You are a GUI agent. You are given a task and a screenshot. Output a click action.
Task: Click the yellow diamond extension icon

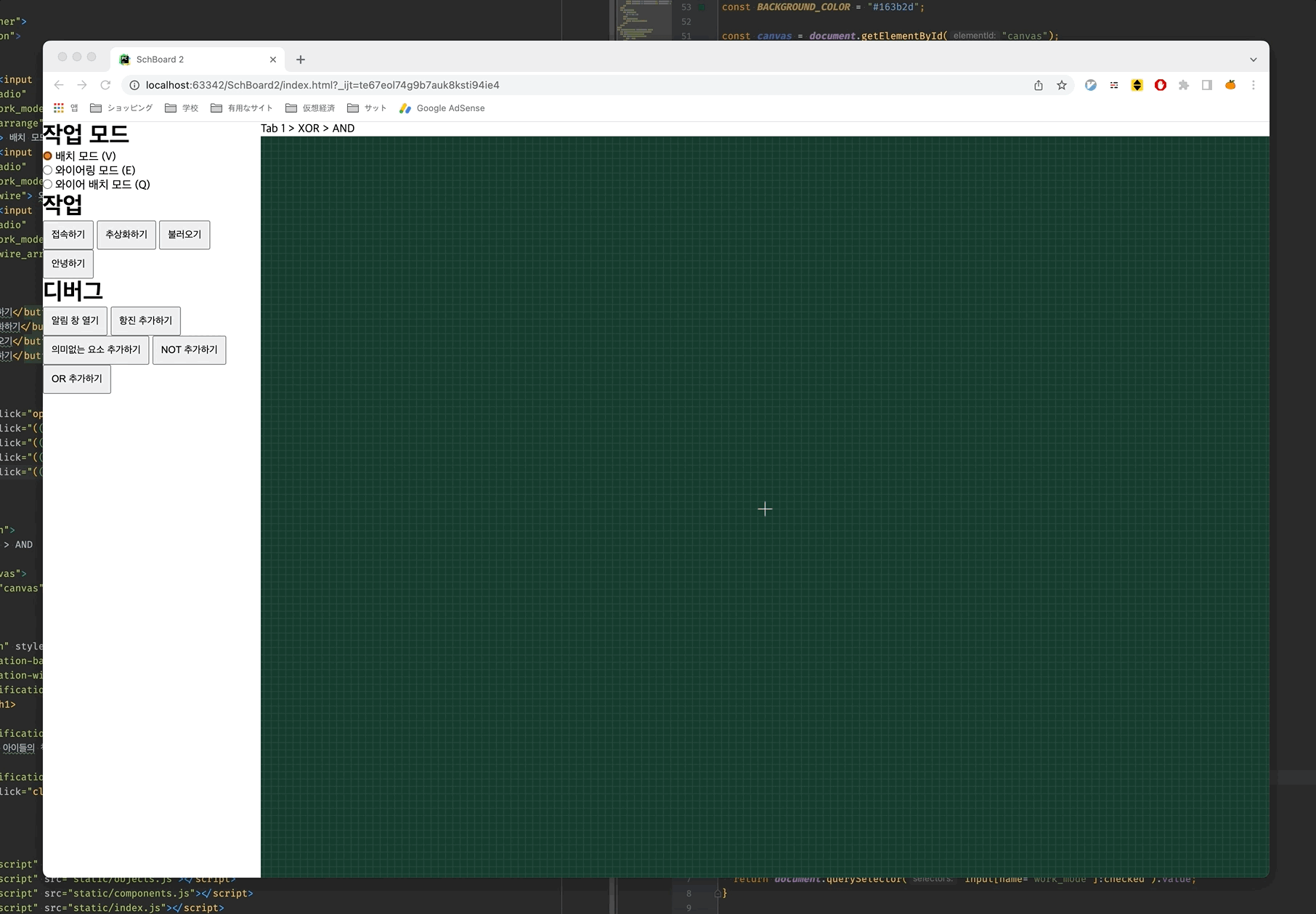click(1137, 85)
